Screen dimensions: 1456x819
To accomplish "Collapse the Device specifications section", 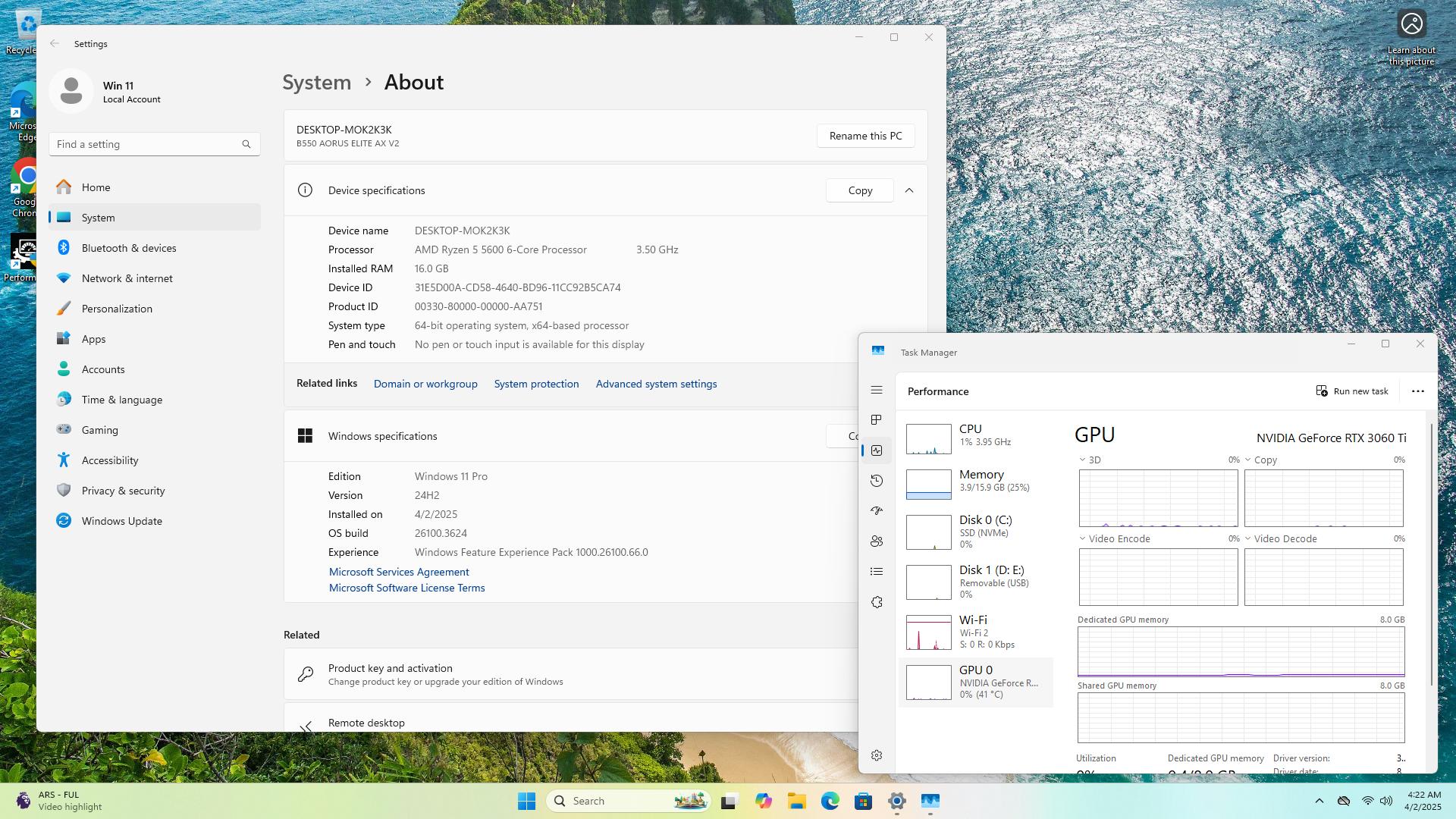I will click(x=909, y=190).
